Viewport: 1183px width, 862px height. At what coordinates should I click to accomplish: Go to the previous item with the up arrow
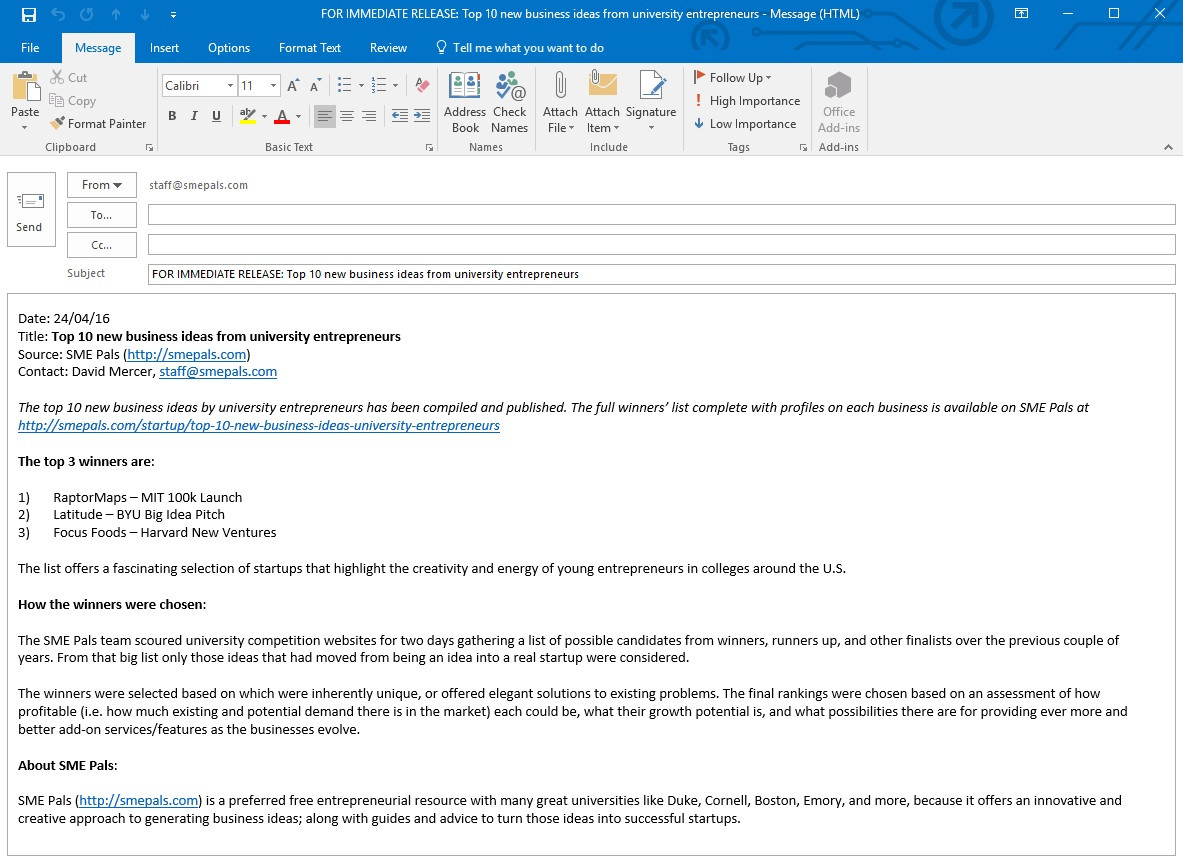(x=115, y=14)
